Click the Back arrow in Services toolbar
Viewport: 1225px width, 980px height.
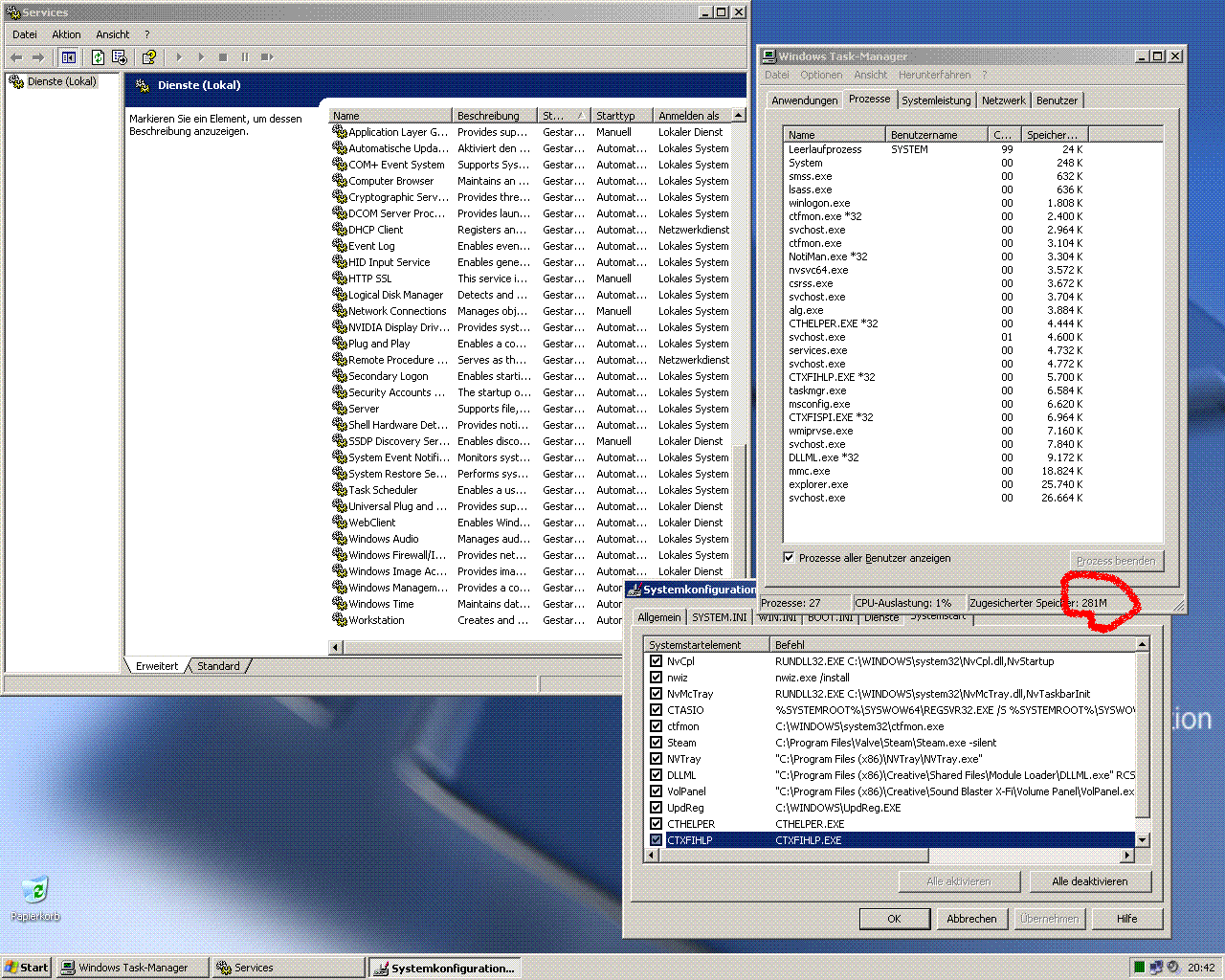[16, 57]
